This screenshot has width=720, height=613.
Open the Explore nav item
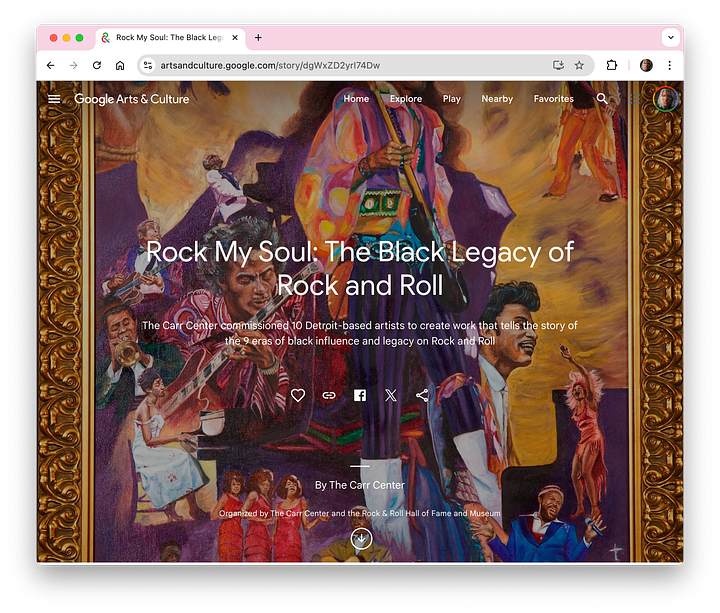(x=406, y=99)
